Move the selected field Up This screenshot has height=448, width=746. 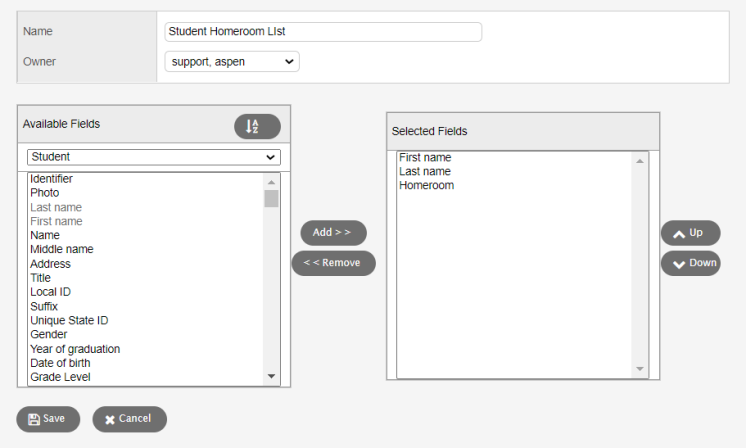point(689,233)
